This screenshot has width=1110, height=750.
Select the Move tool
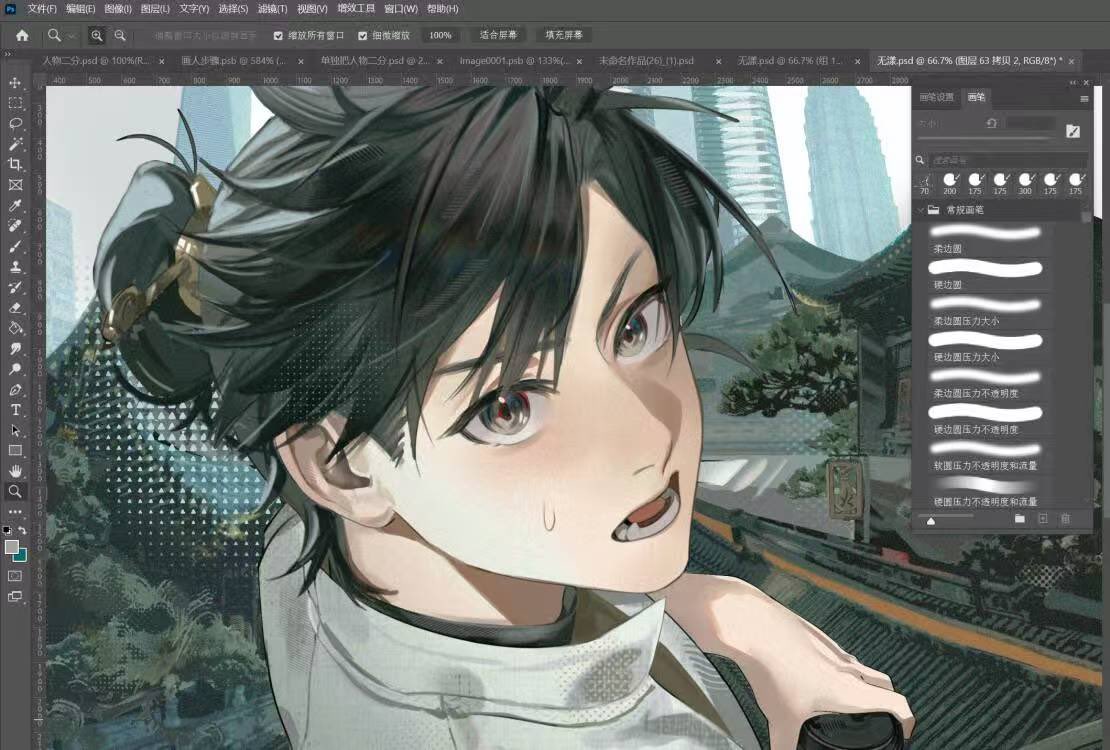(15, 83)
